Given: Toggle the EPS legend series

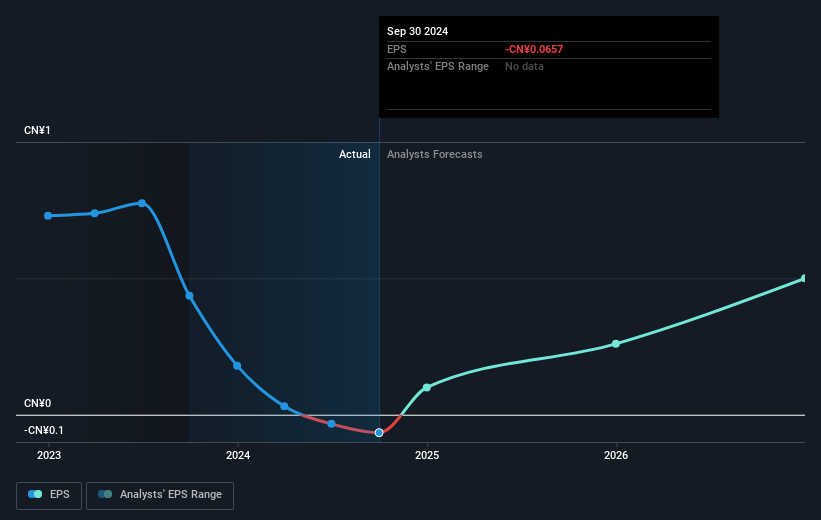Looking at the screenshot, I should tap(49, 495).
